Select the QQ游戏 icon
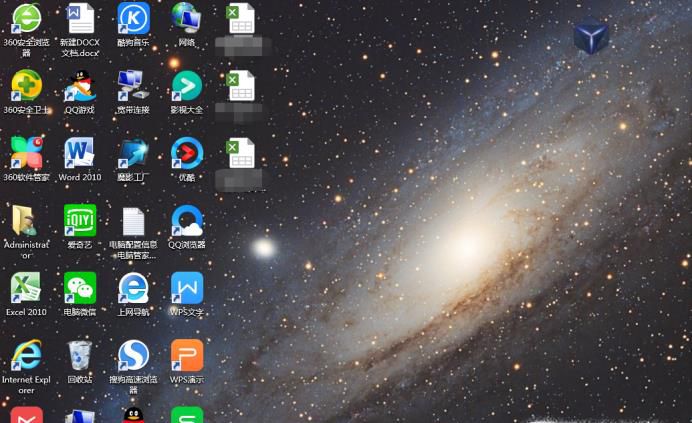The width and height of the screenshot is (692, 423). click(x=80, y=86)
